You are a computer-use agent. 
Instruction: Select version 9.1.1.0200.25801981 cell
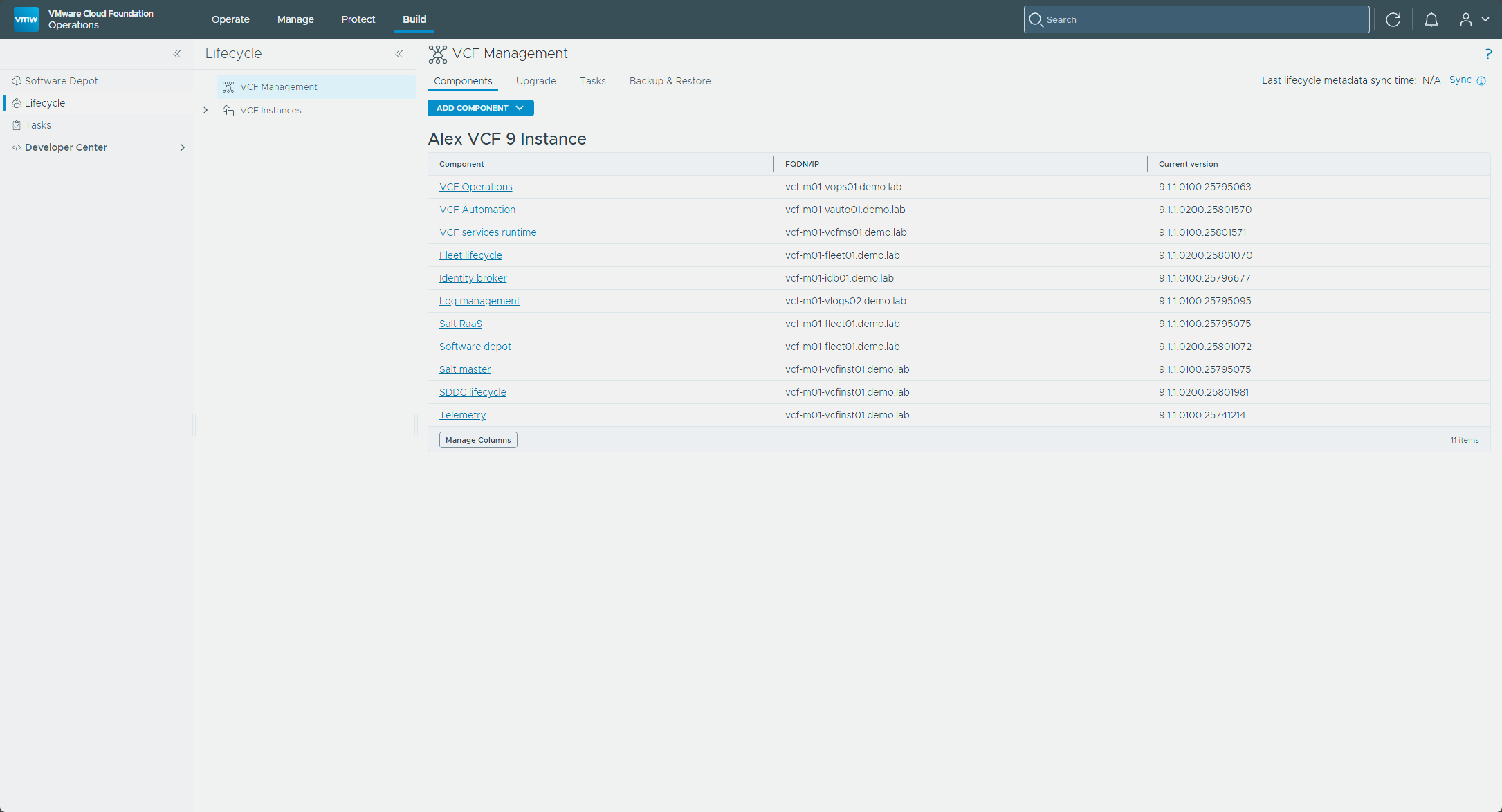(1204, 392)
